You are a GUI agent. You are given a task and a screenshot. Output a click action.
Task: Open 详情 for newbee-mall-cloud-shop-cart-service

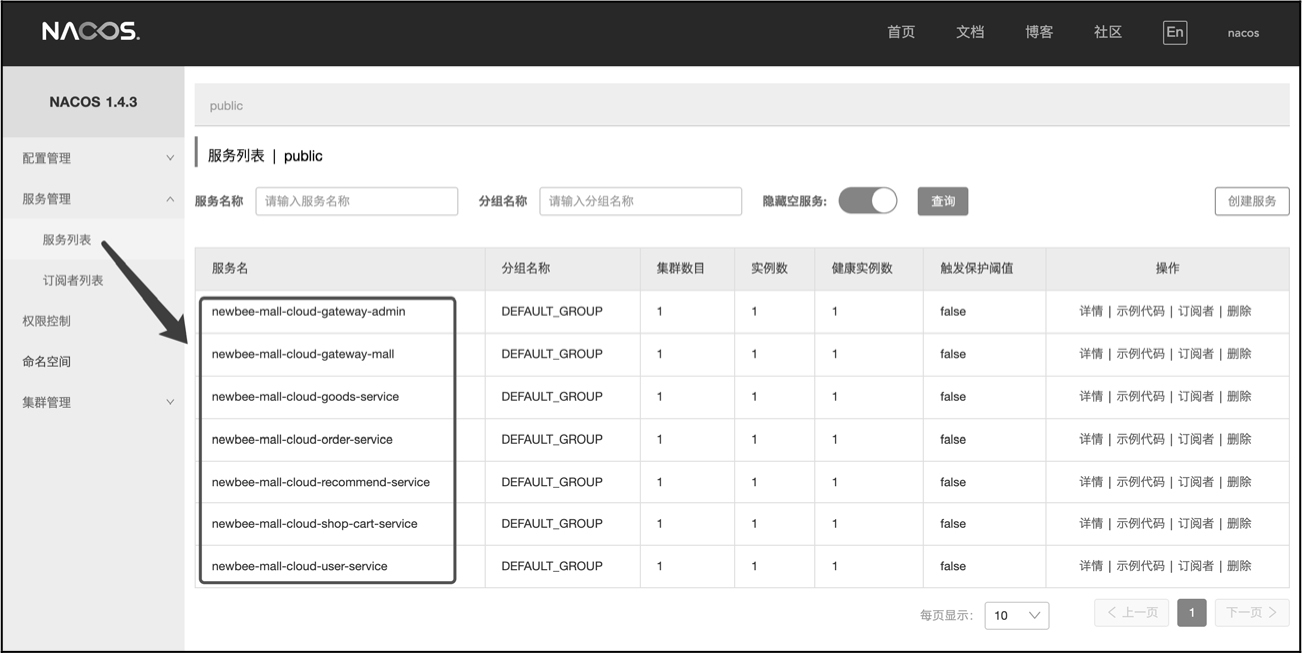[1091, 524]
